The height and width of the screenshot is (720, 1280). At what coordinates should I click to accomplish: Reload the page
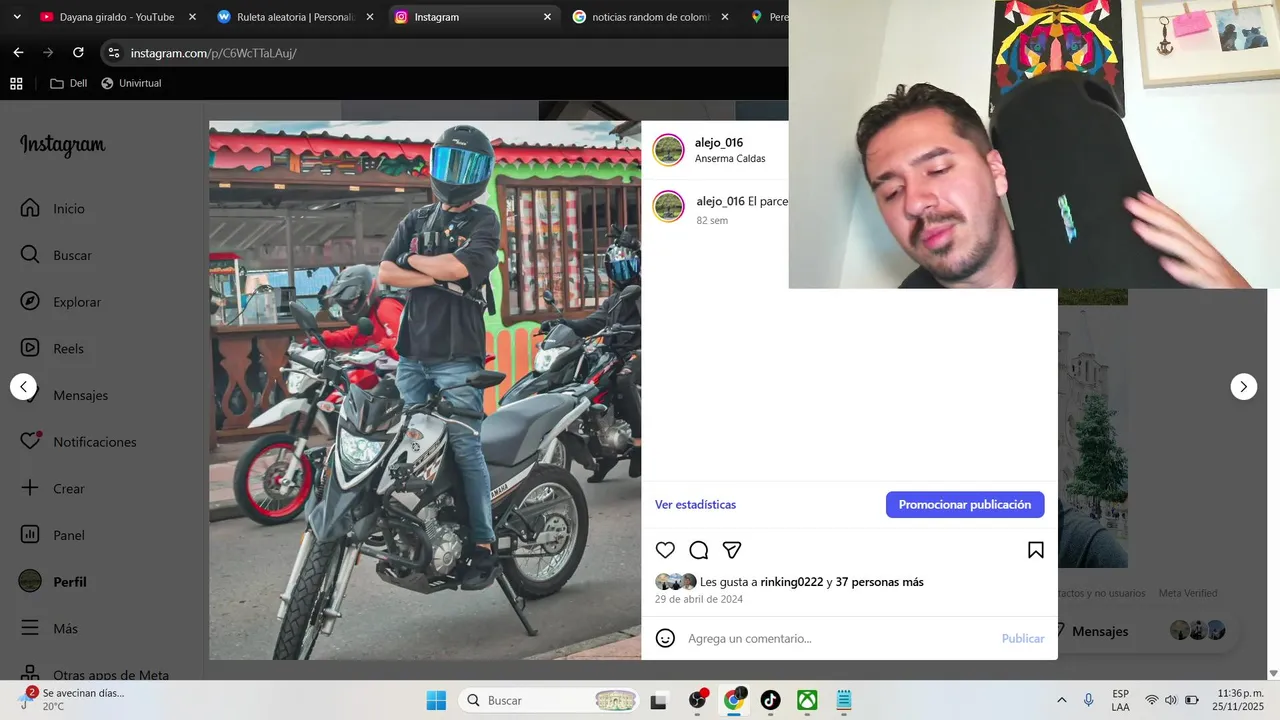[x=78, y=52]
